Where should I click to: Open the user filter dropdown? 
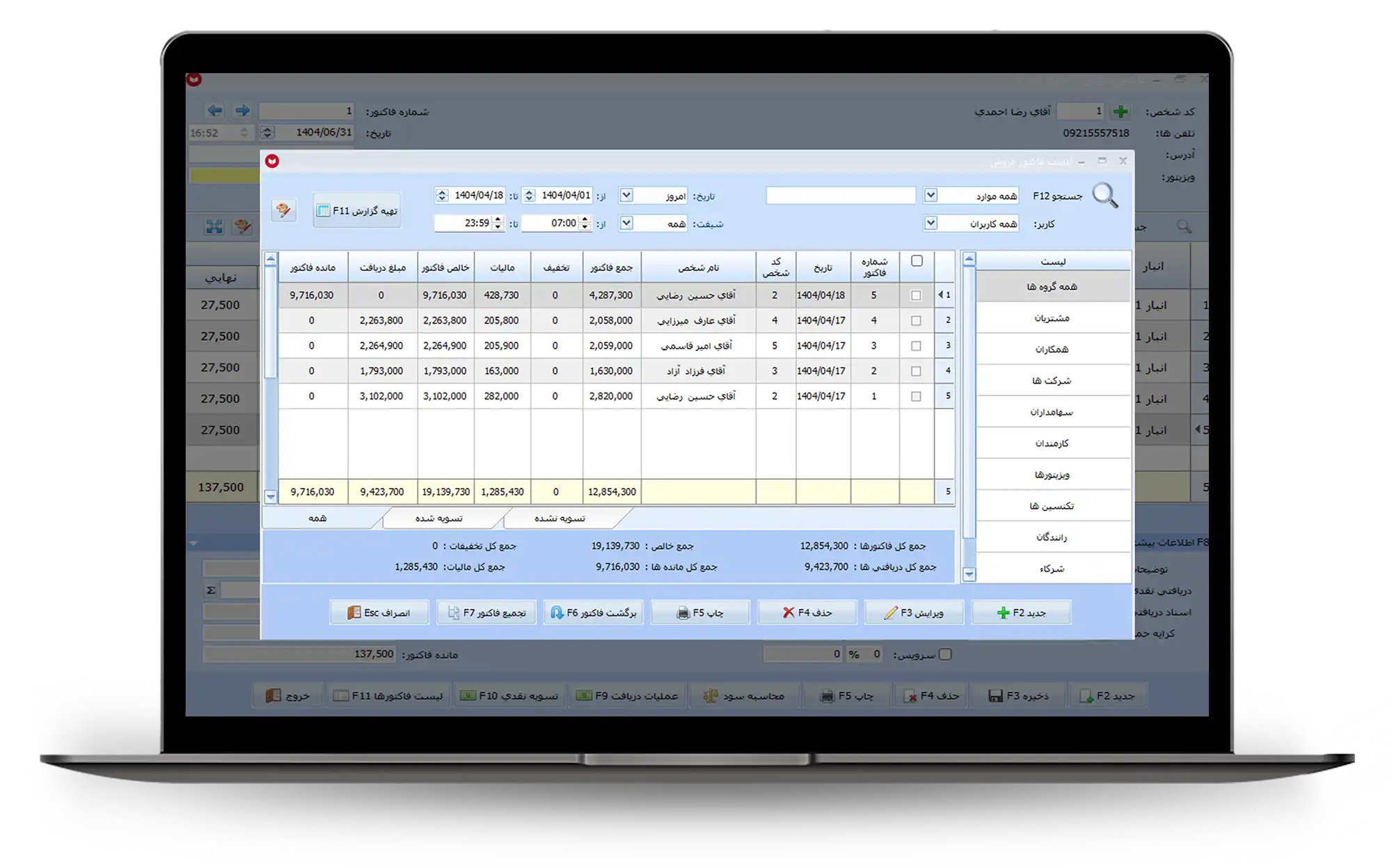[931, 223]
